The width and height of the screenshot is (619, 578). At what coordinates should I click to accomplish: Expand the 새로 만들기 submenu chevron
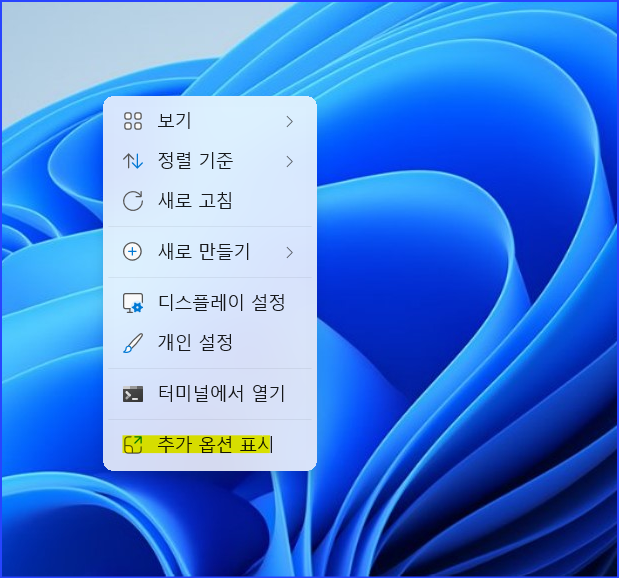(290, 252)
